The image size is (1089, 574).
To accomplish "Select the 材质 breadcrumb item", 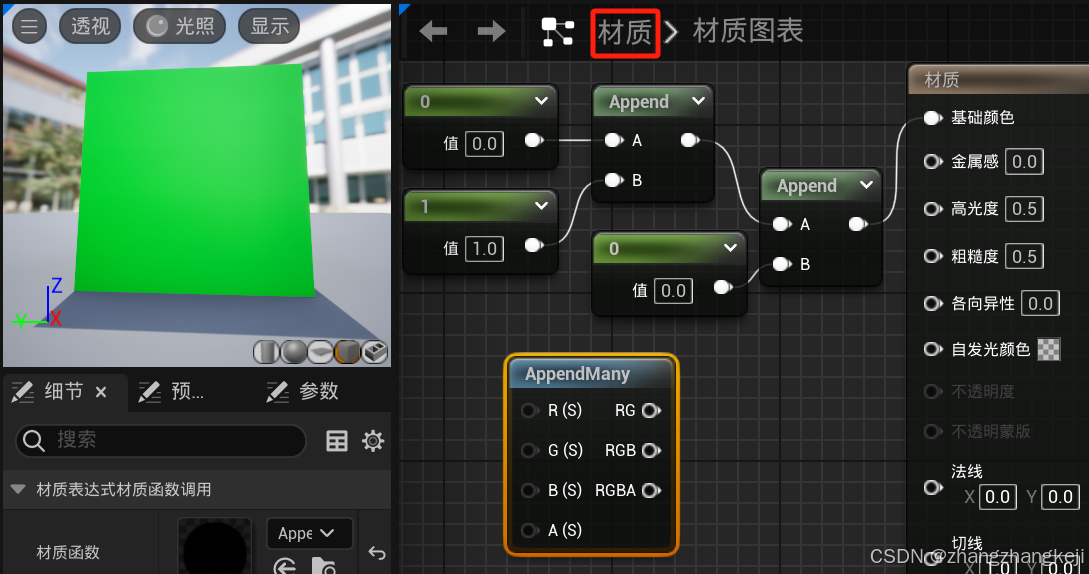I will (624, 32).
